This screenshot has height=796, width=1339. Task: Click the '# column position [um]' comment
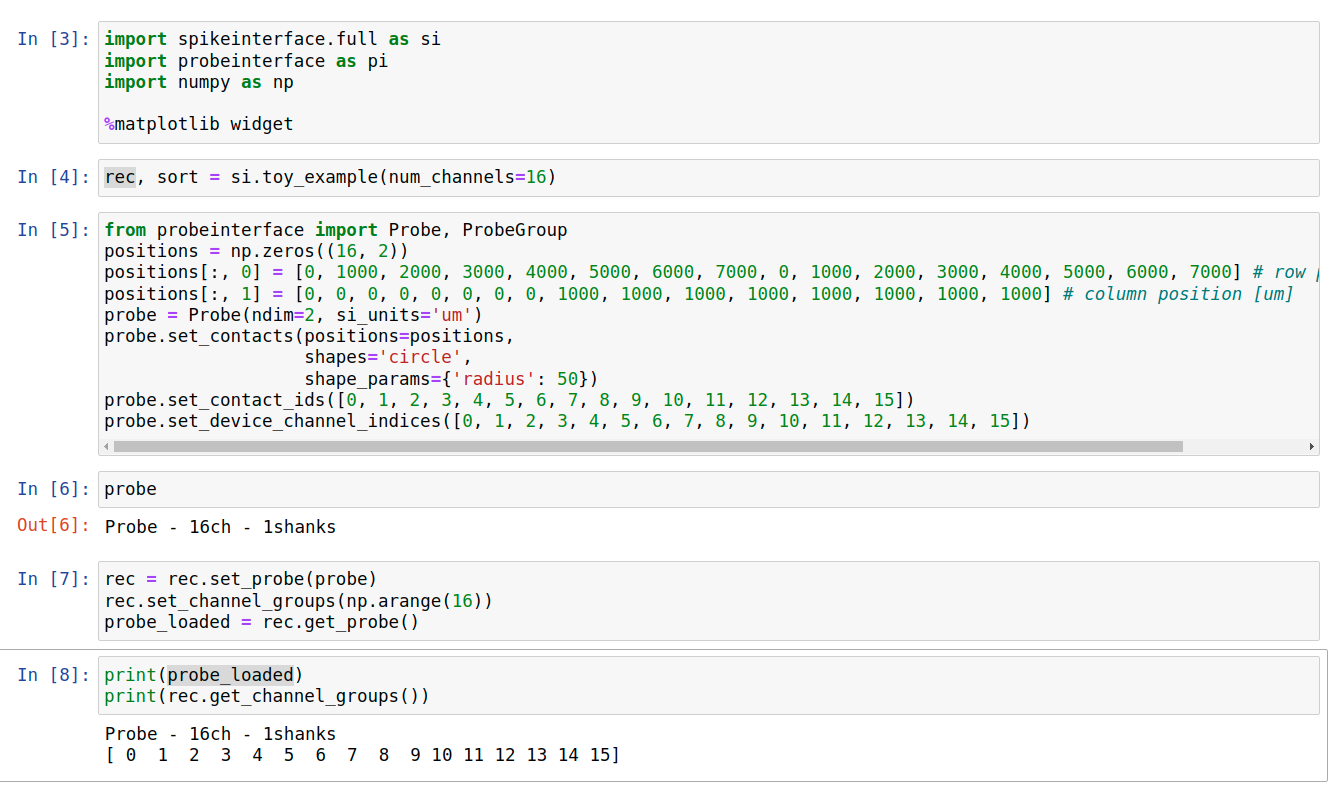[1178, 294]
